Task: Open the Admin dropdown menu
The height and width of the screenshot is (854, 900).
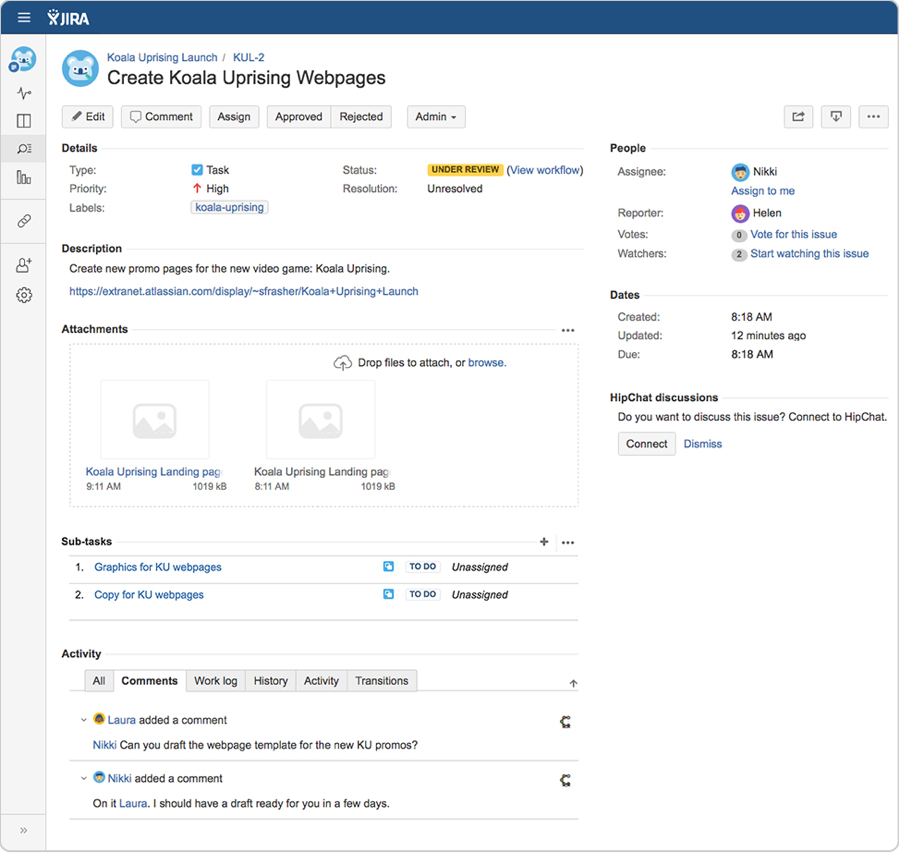Action: coord(435,117)
